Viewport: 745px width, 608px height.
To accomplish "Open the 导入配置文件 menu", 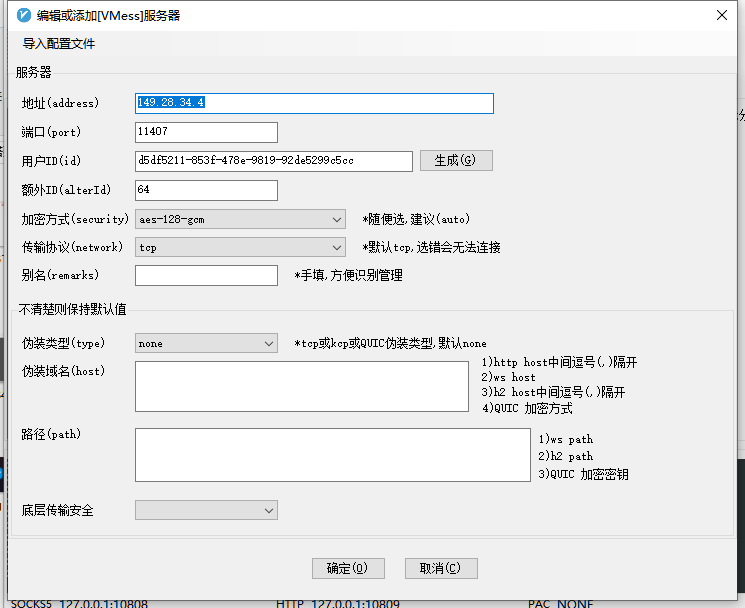I will point(59,44).
